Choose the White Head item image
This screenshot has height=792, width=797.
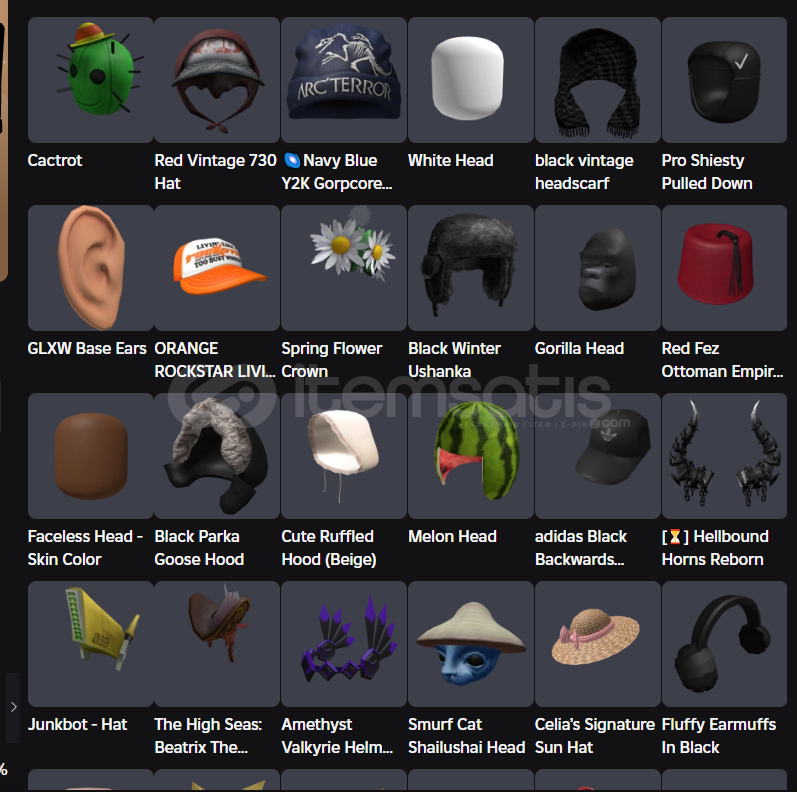(471, 80)
